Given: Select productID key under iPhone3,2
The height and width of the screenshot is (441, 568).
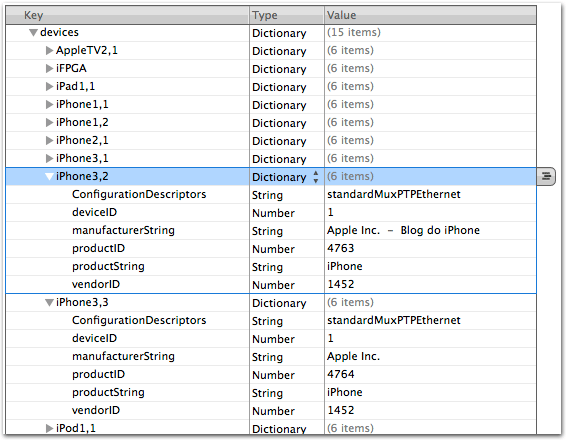Looking at the screenshot, I should click(99, 249).
